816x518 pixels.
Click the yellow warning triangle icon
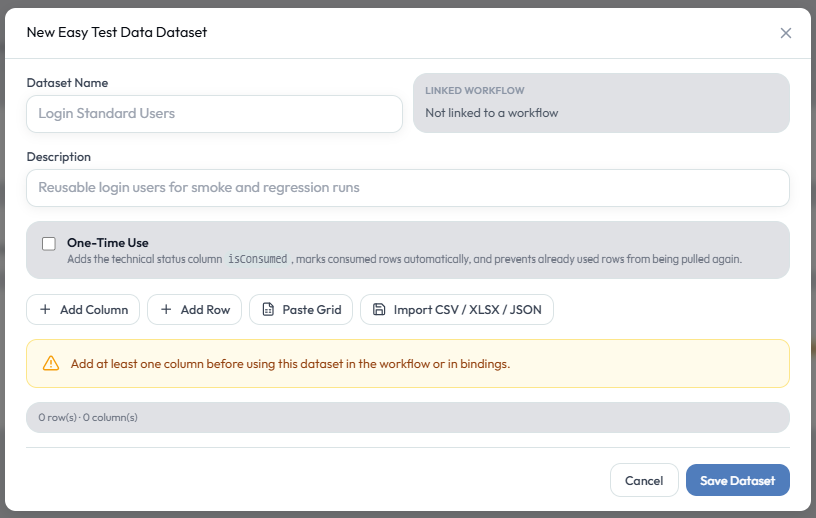(x=51, y=363)
